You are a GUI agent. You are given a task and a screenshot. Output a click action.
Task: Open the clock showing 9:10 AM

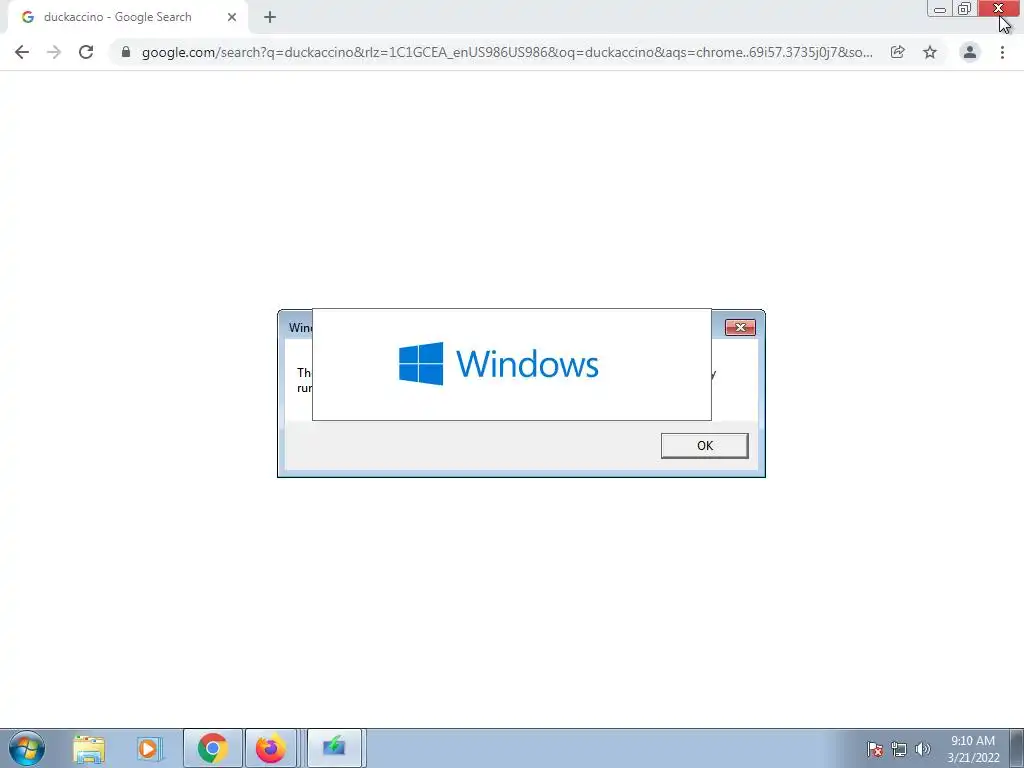pyautogui.click(x=973, y=749)
